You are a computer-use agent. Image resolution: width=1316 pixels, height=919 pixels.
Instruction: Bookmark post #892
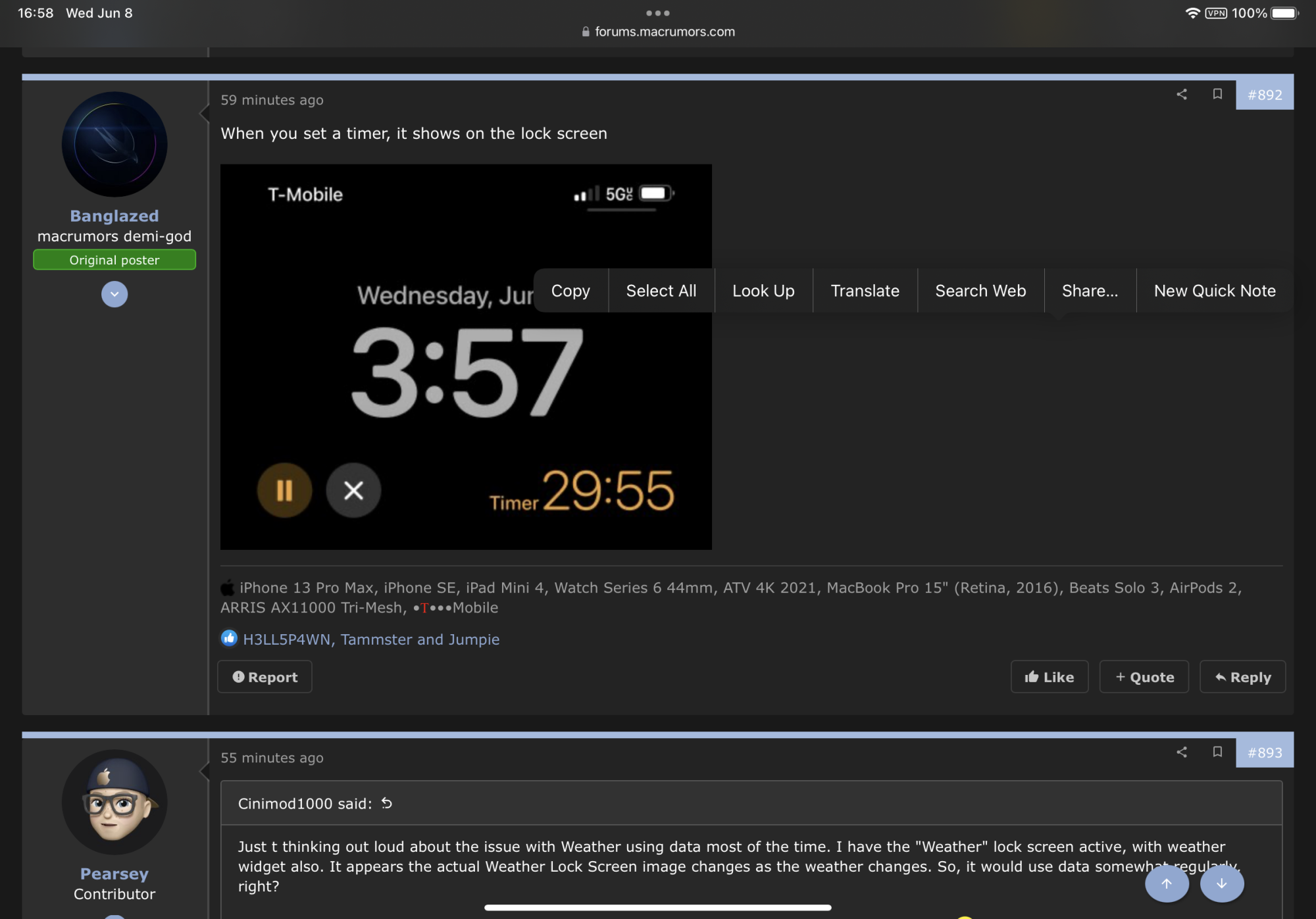[x=1217, y=94]
